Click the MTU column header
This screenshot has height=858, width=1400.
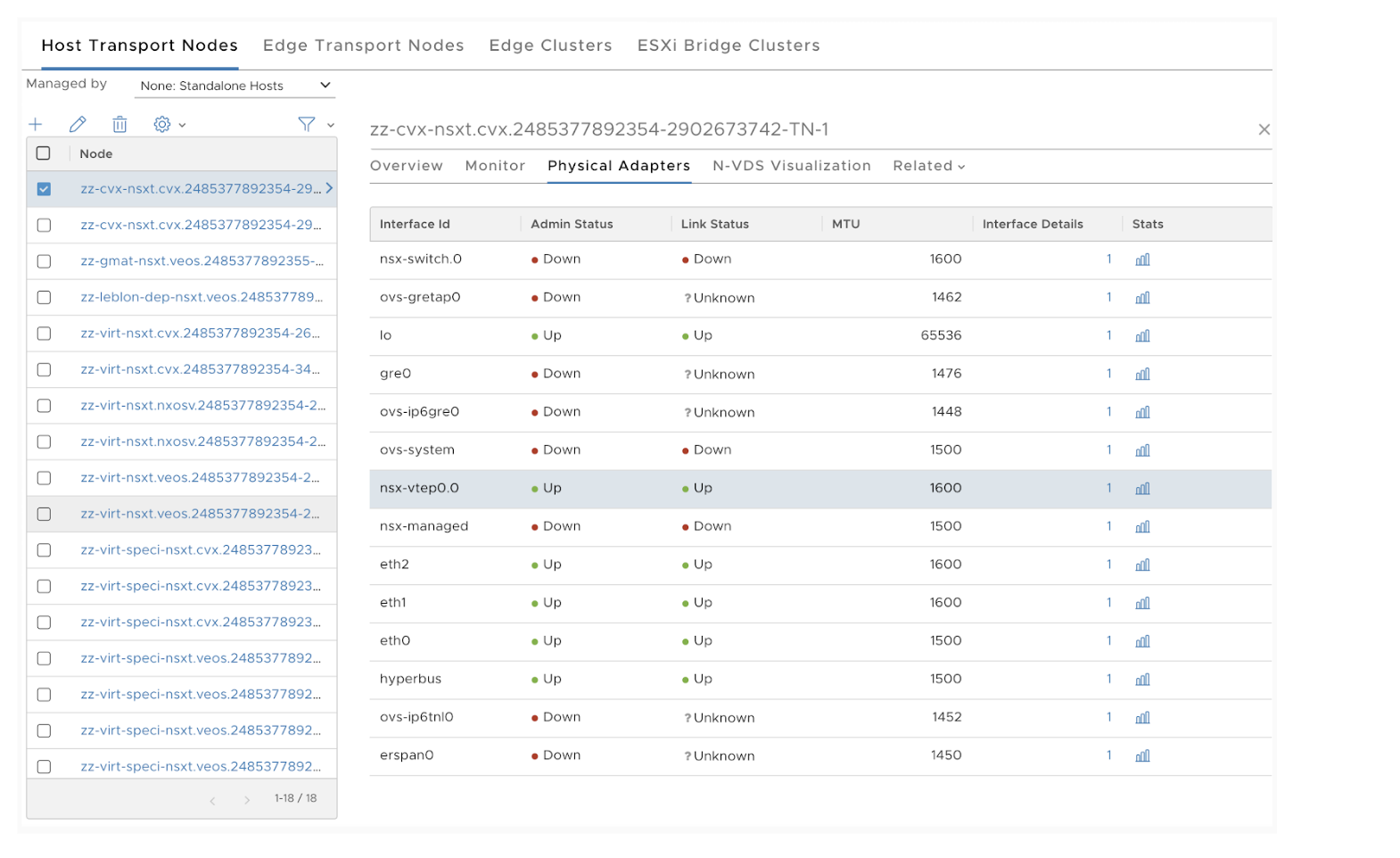pyautogui.click(x=845, y=224)
